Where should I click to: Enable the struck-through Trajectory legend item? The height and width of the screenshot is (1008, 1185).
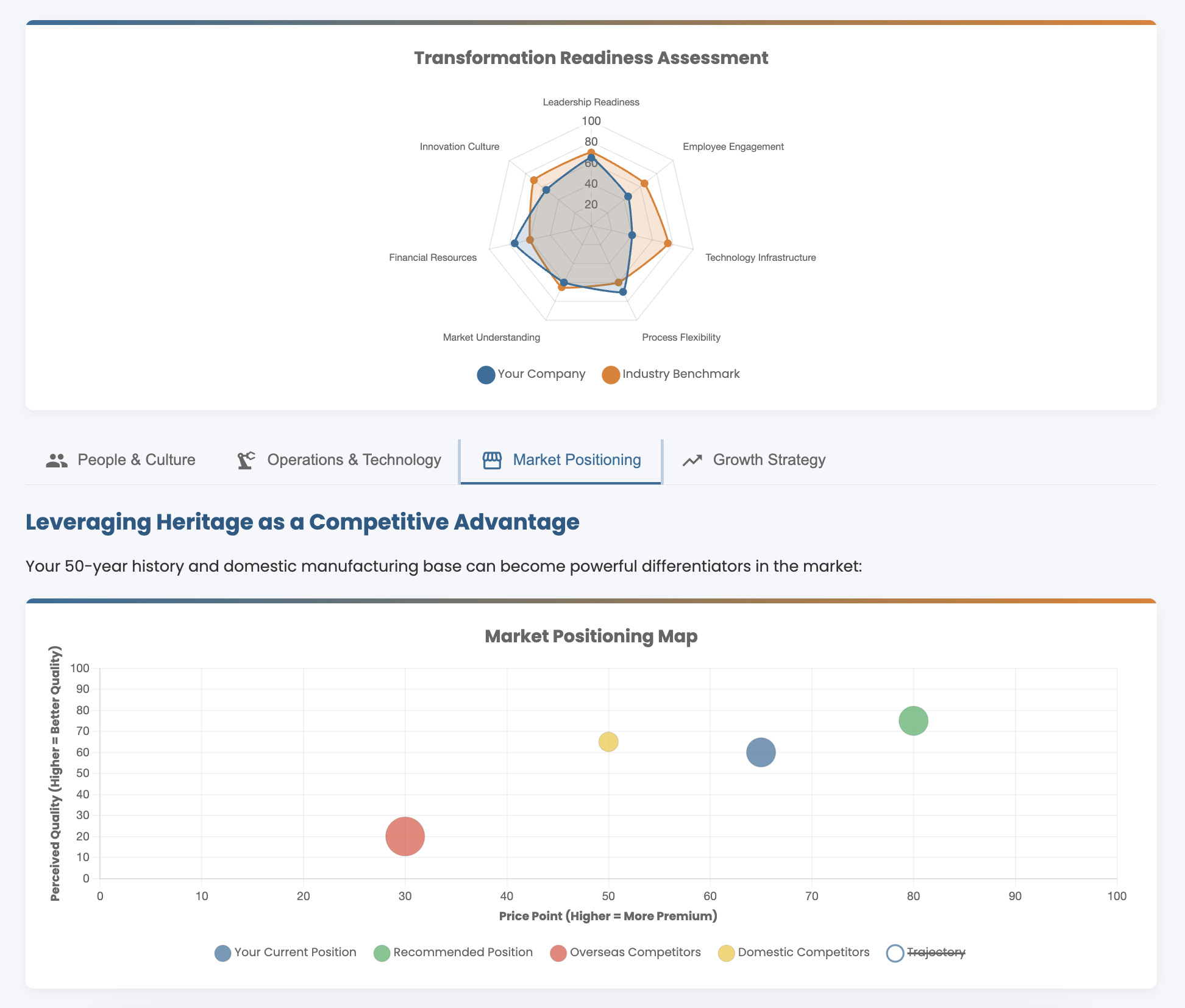[936, 953]
